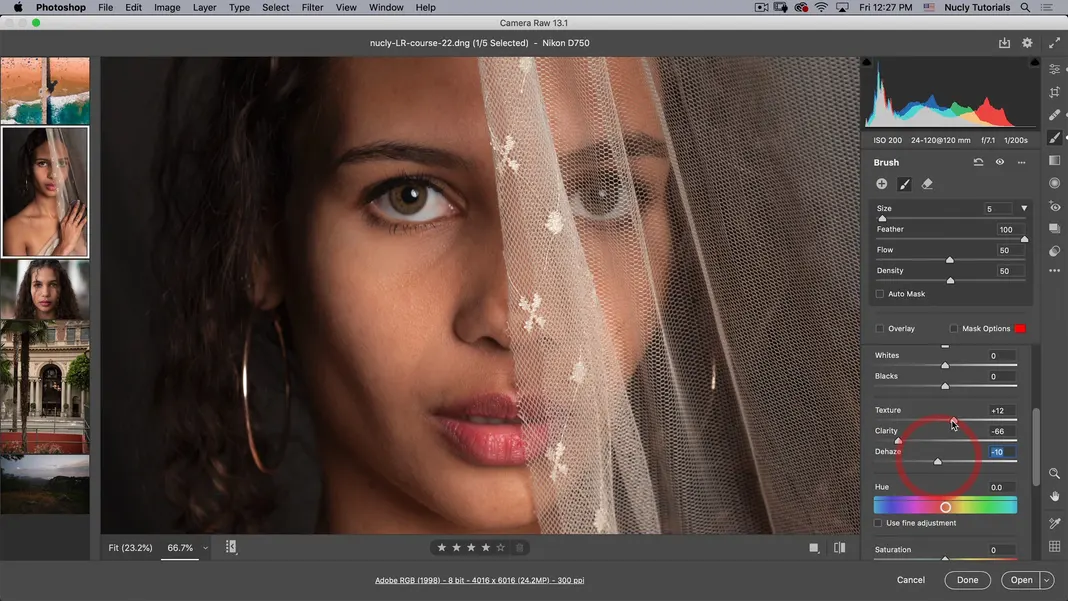1068x601 pixels.
Task: Reset Brush adjustments with undo arrow
Action: (978, 162)
